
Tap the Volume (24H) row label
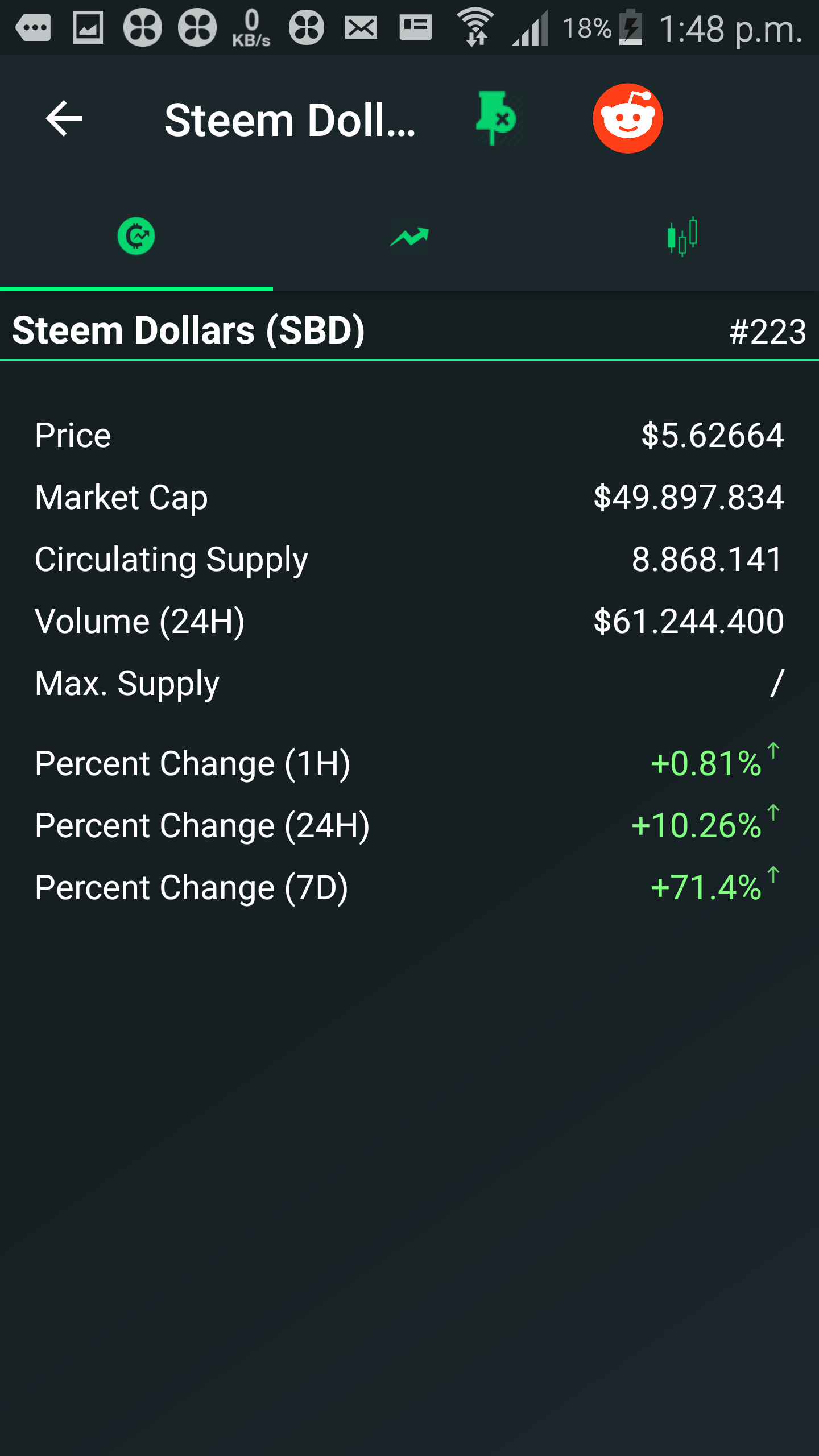[140, 621]
